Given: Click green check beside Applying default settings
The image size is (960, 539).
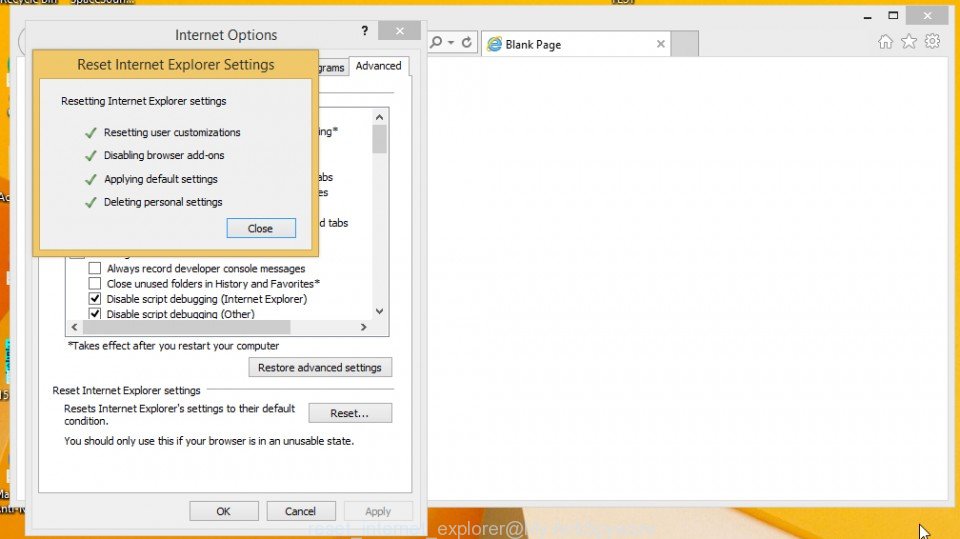Looking at the screenshot, I should tap(91, 179).
